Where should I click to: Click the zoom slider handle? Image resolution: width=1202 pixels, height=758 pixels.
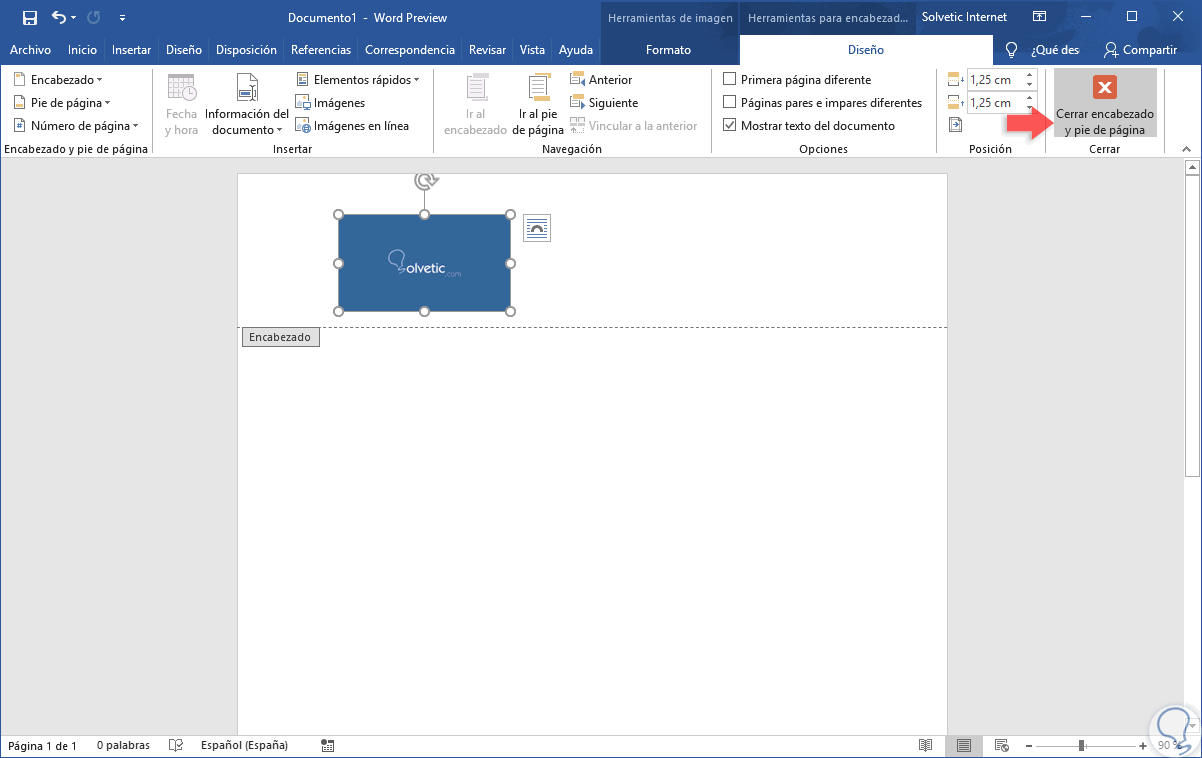tap(1081, 746)
